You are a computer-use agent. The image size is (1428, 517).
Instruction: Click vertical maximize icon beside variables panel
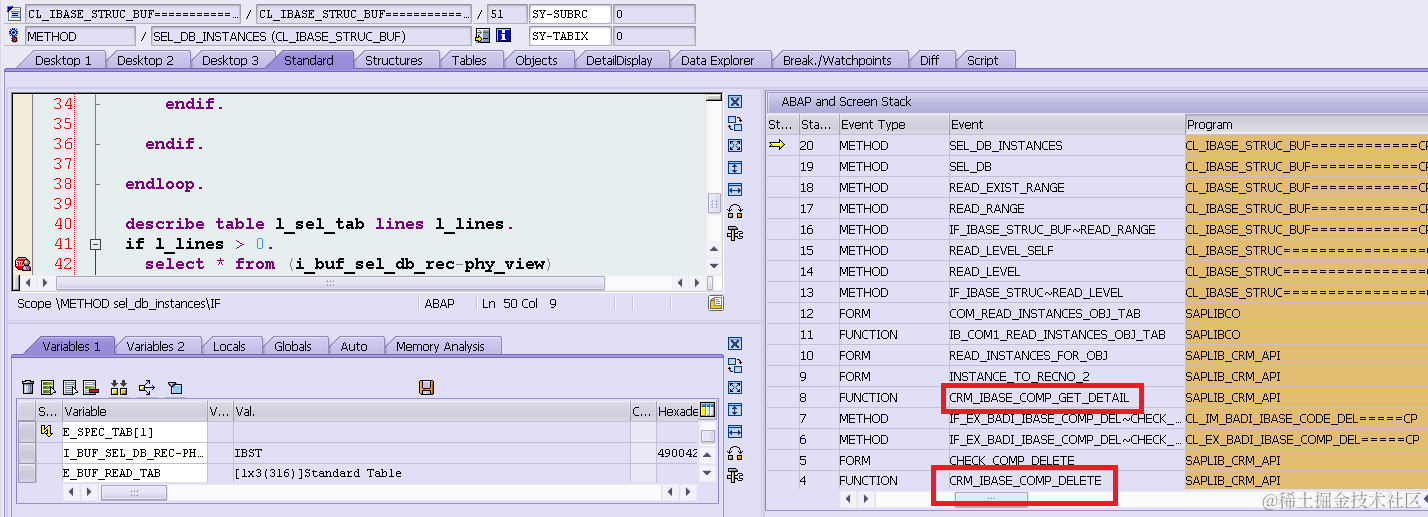tap(735, 410)
